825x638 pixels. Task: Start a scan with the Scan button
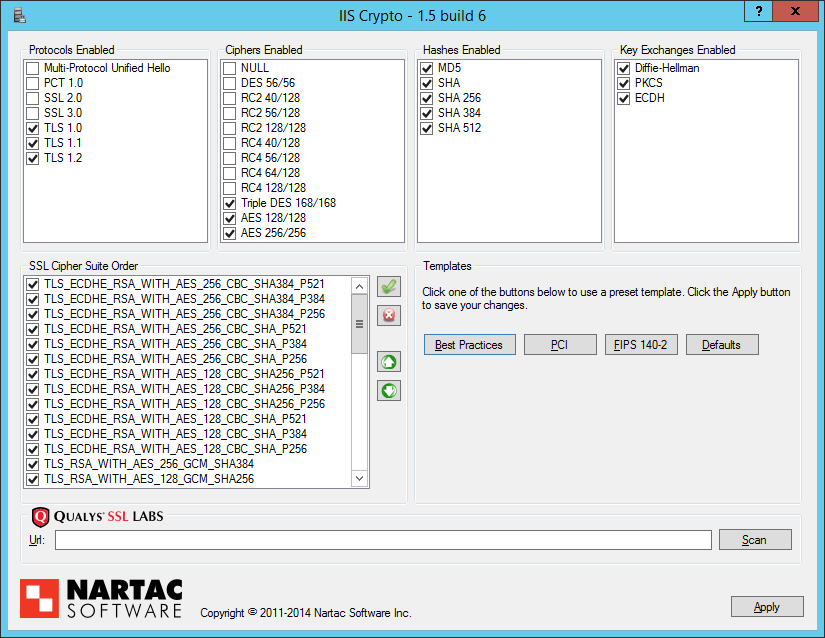click(755, 539)
